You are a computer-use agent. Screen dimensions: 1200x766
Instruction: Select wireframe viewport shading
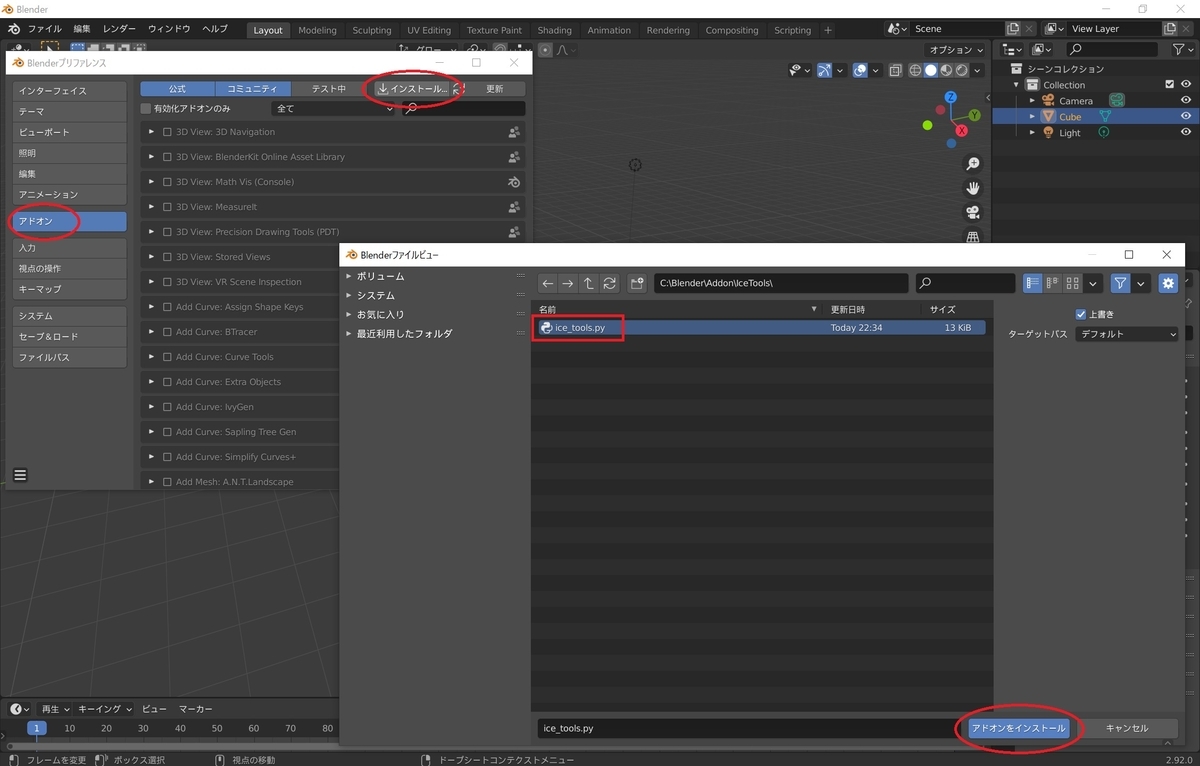(914, 70)
